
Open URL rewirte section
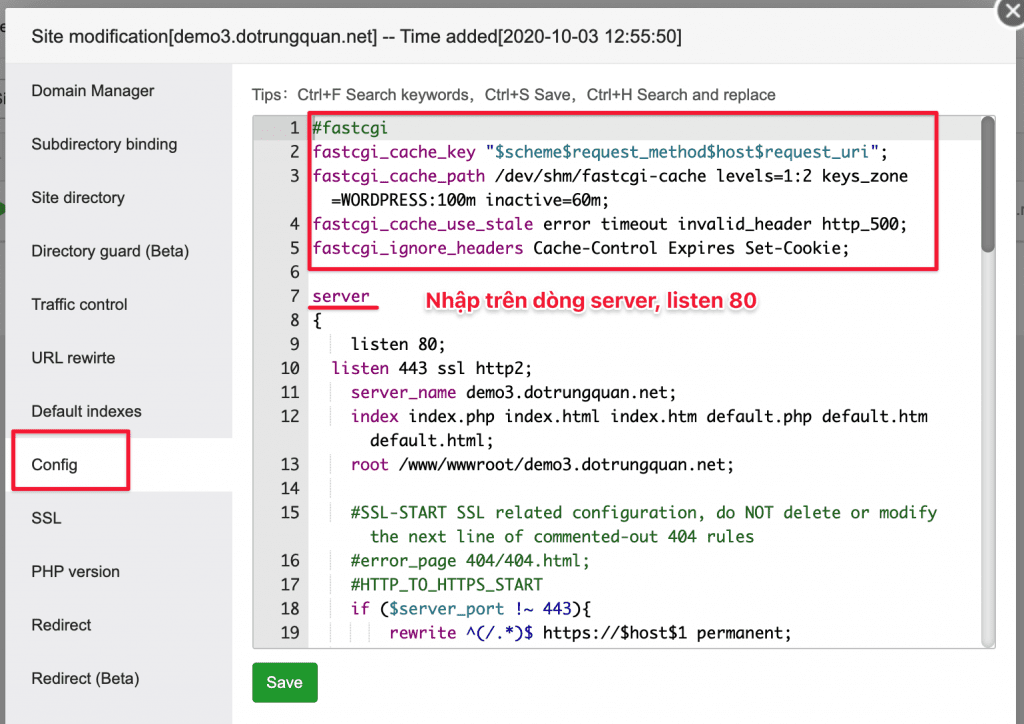pyautogui.click(x=73, y=358)
